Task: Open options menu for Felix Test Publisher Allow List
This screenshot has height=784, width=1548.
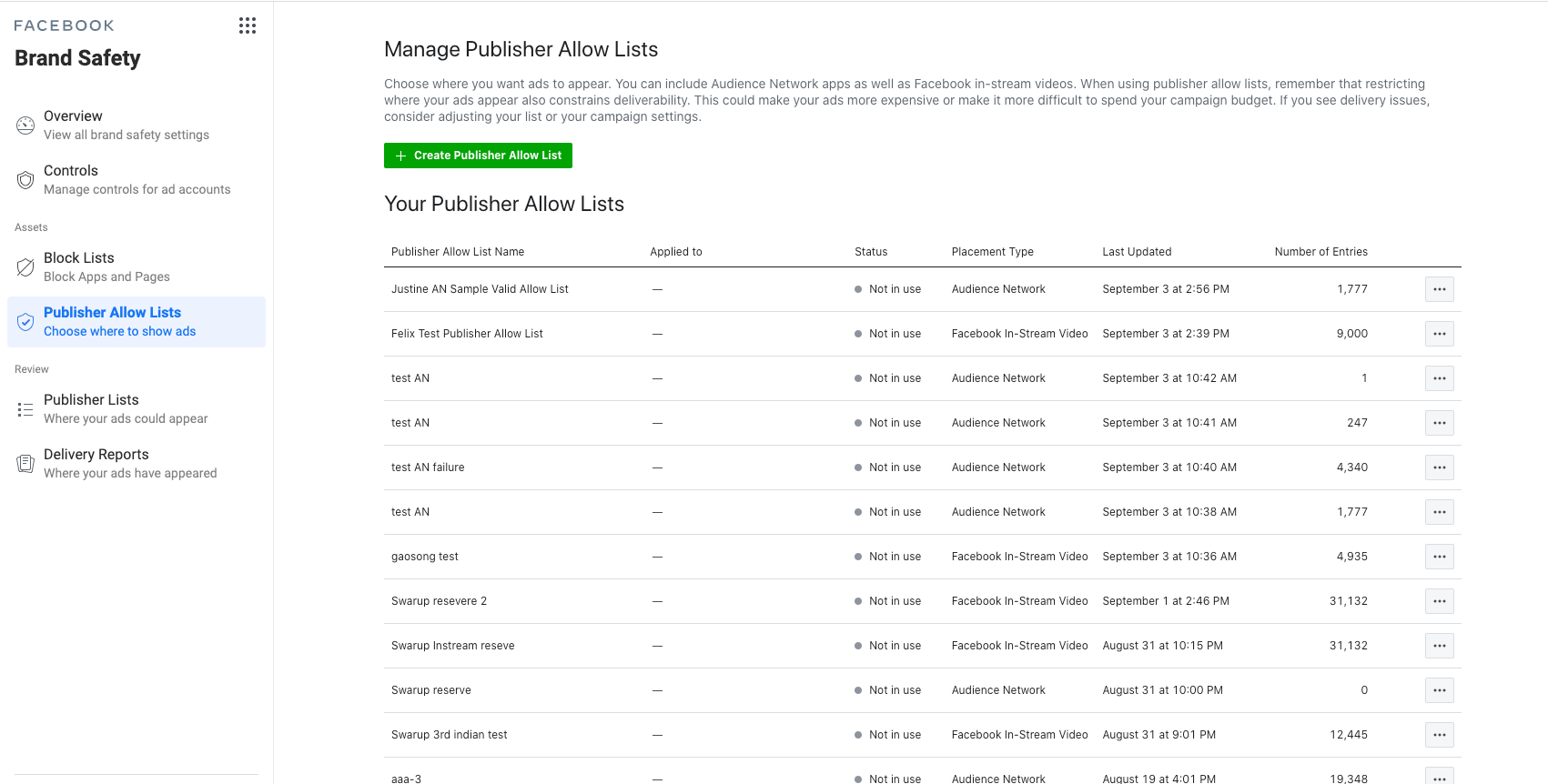Action: tap(1439, 334)
